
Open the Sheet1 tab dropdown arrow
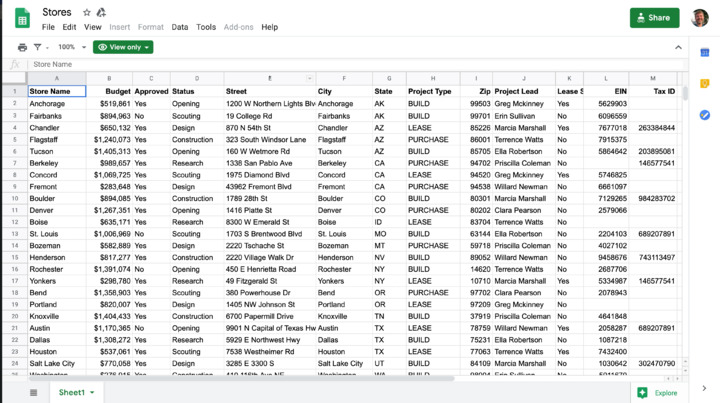[x=92, y=393]
